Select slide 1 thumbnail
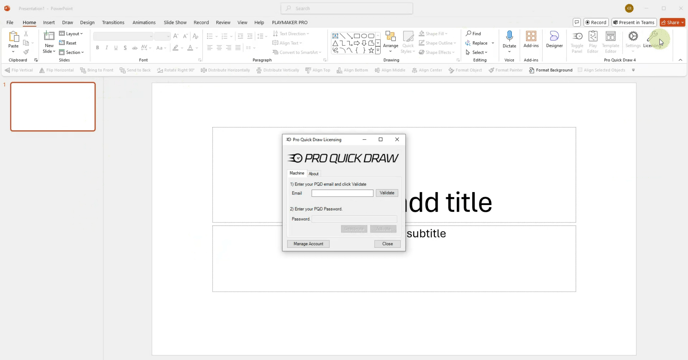Image resolution: width=688 pixels, height=360 pixels. [53, 107]
